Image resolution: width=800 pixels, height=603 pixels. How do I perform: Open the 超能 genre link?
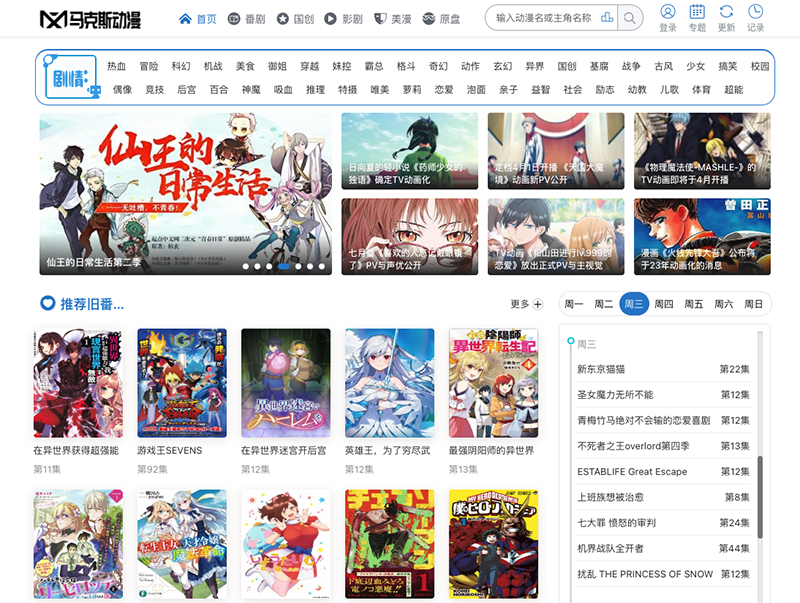point(733,90)
